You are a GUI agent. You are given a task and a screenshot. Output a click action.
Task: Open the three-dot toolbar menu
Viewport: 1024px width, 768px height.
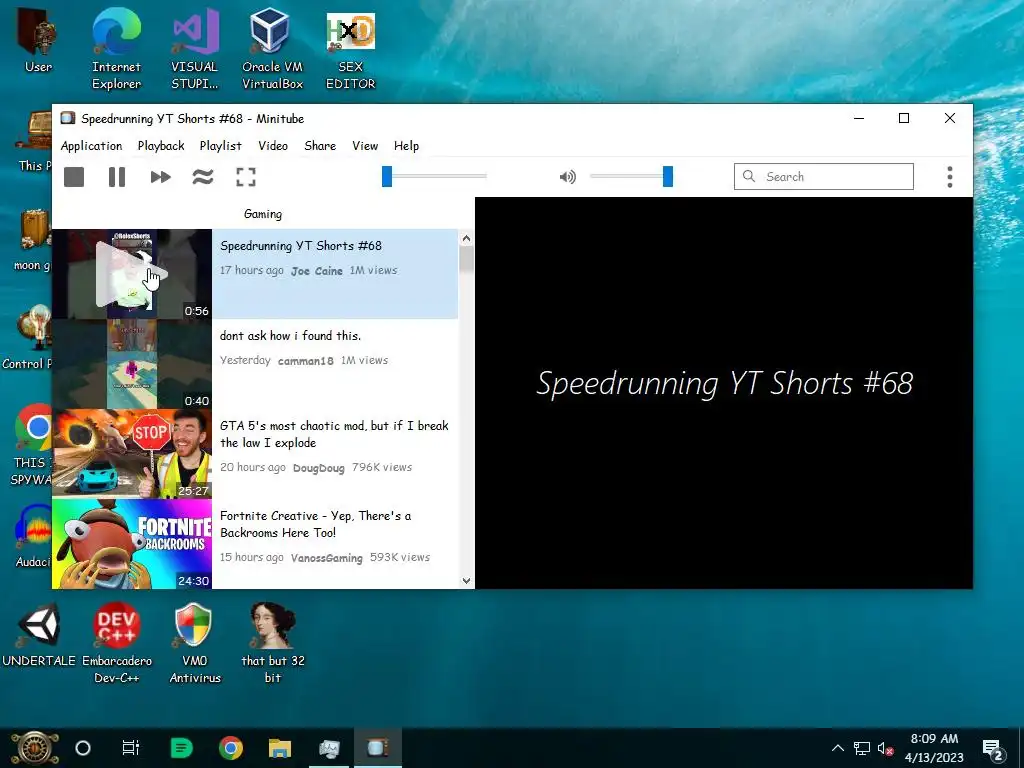[950, 177]
